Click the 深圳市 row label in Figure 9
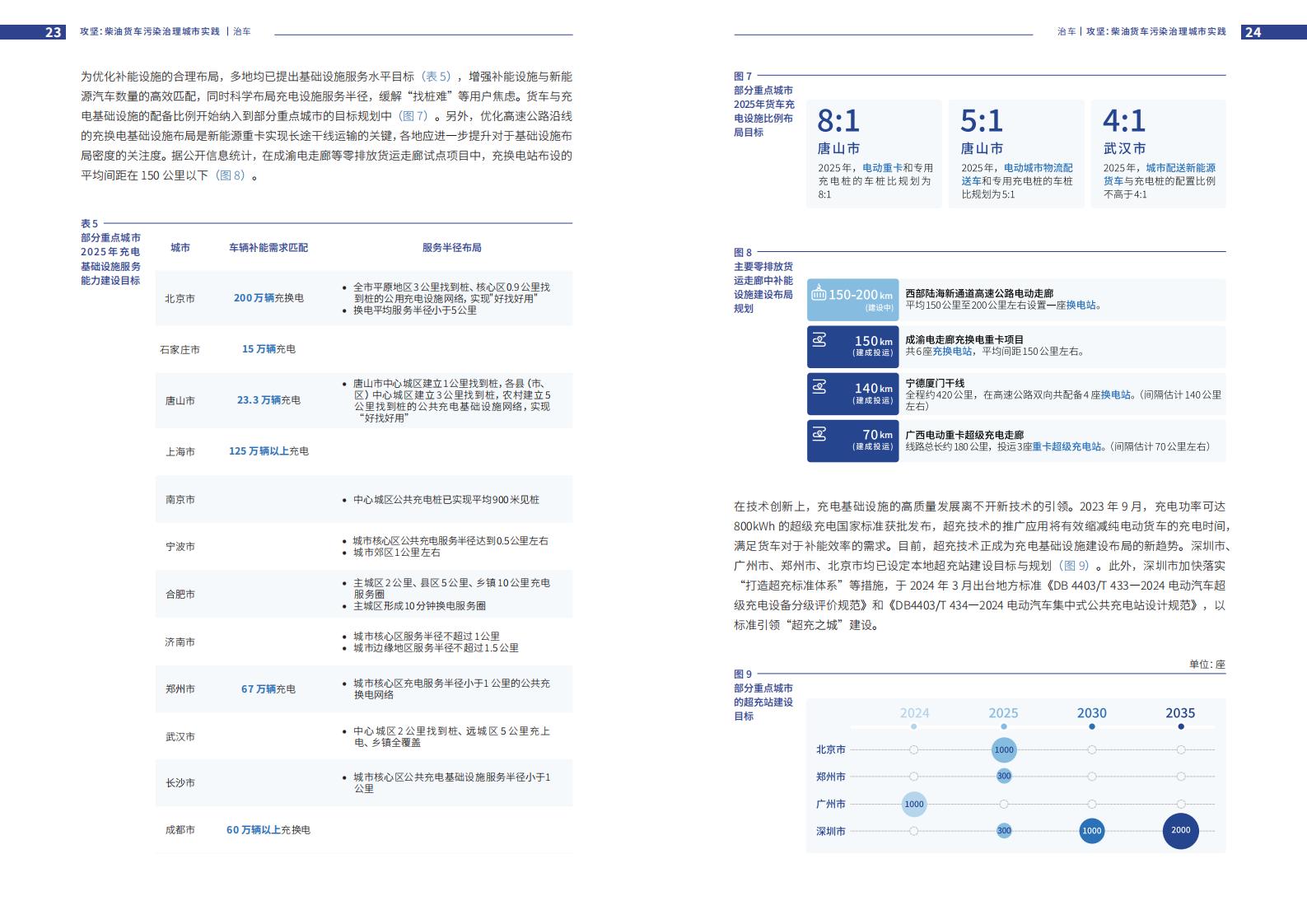This screenshot has width=1307, height=924. click(x=831, y=832)
